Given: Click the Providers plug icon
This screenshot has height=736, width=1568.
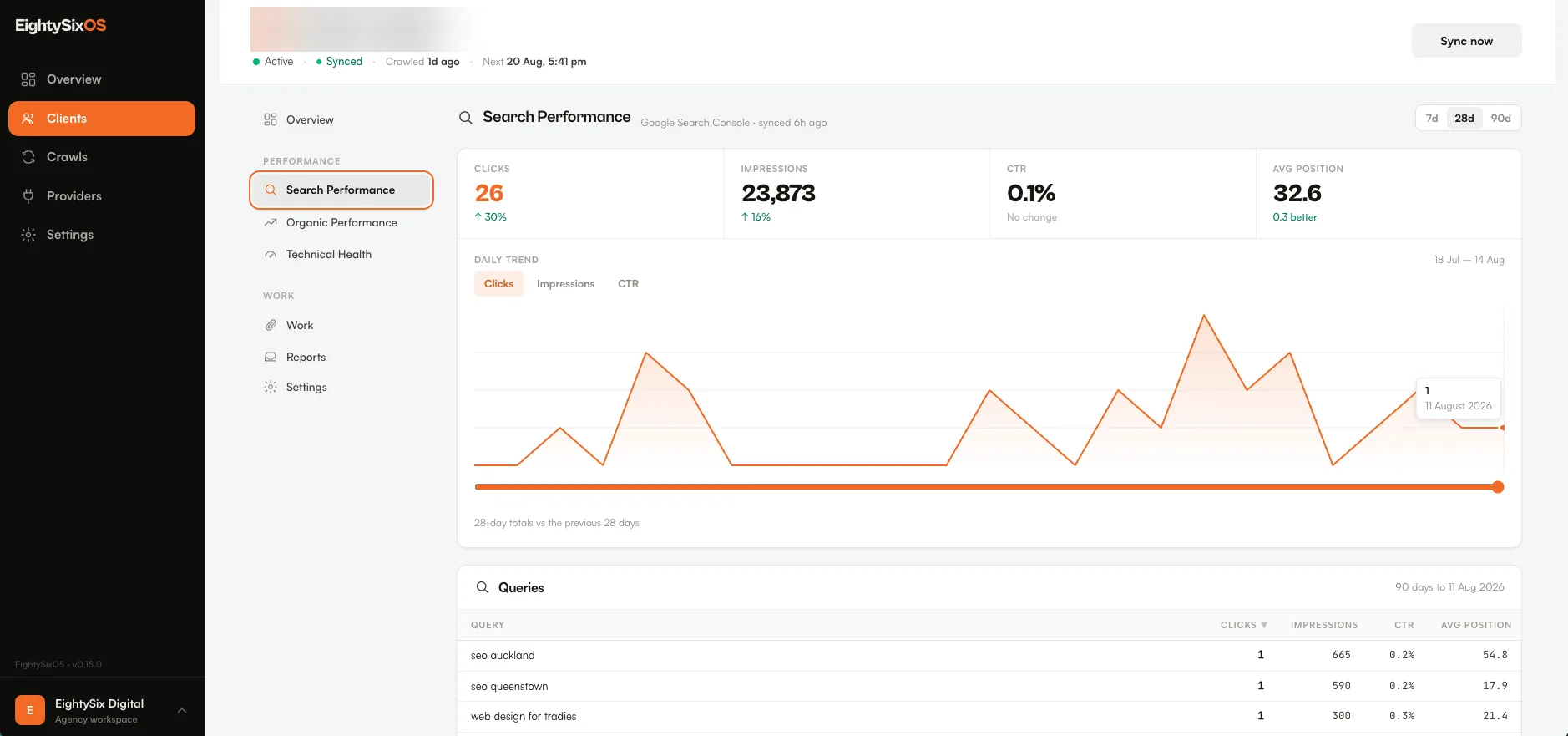Looking at the screenshot, I should (x=28, y=196).
